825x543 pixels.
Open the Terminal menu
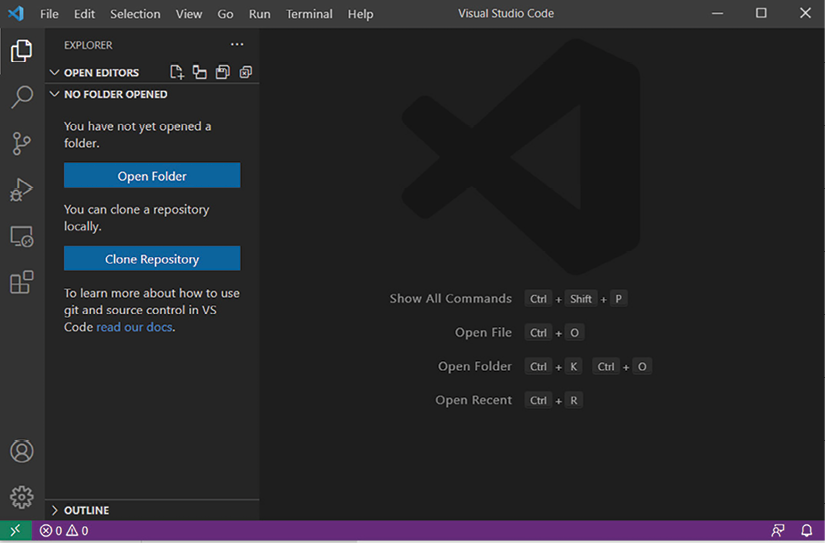coord(309,14)
